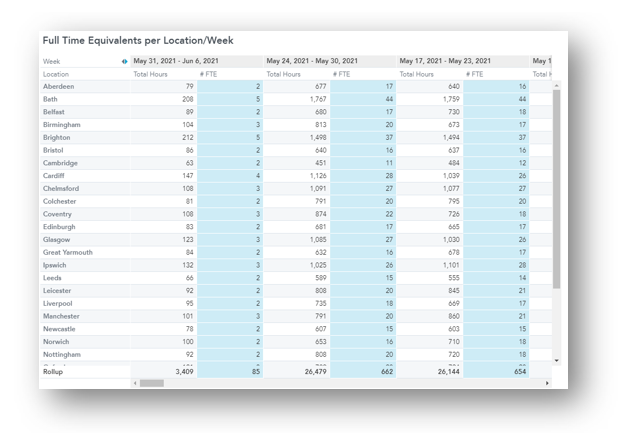Click Bath's 1,767 Total Hours cell

301,100
